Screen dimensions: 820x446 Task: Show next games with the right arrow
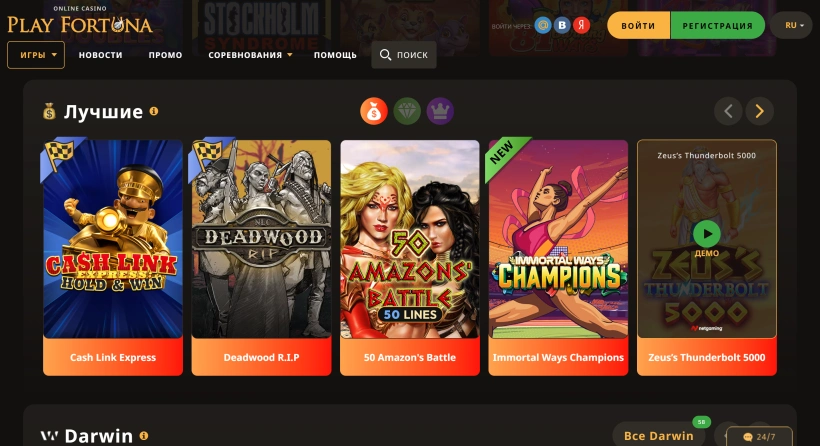759,111
